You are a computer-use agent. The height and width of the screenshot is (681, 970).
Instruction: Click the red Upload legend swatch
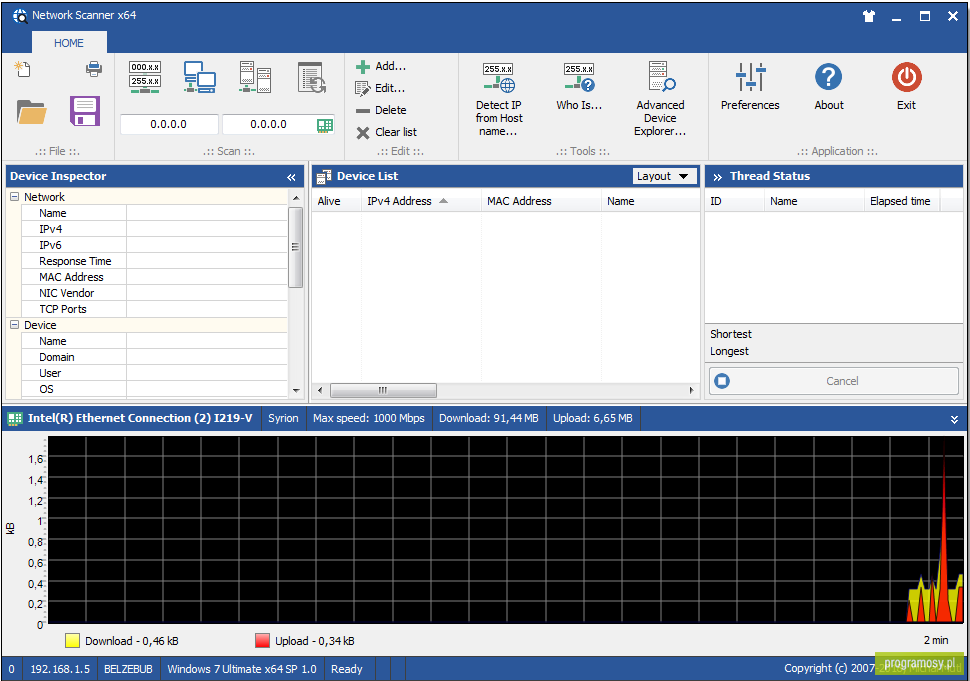[x=262, y=641]
